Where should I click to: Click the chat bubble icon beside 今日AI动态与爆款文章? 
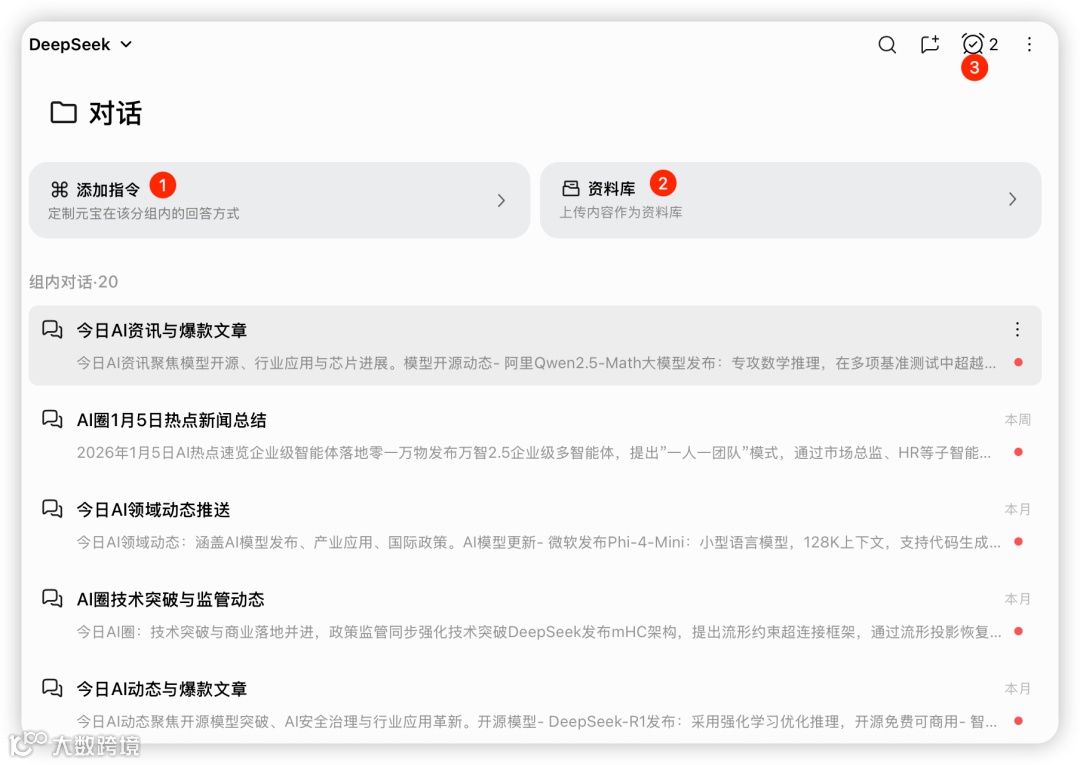pos(52,688)
